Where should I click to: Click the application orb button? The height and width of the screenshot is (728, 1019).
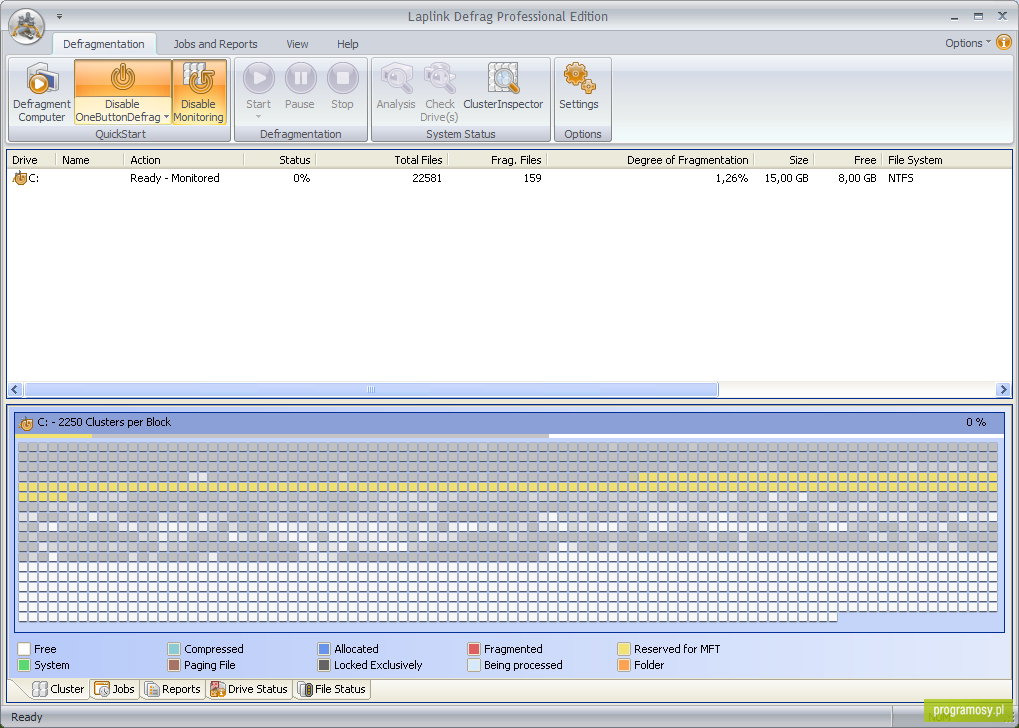pyautogui.click(x=27, y=27)
